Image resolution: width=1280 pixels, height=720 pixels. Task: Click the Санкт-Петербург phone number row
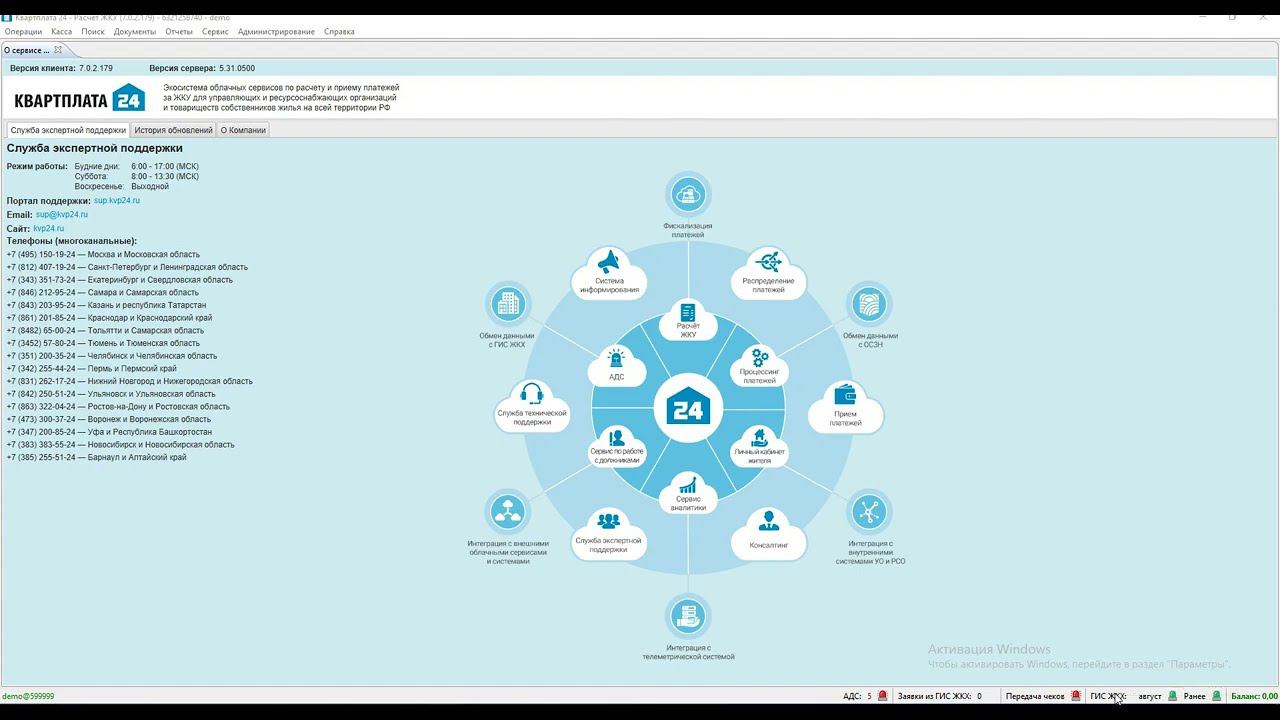(127, 267)
